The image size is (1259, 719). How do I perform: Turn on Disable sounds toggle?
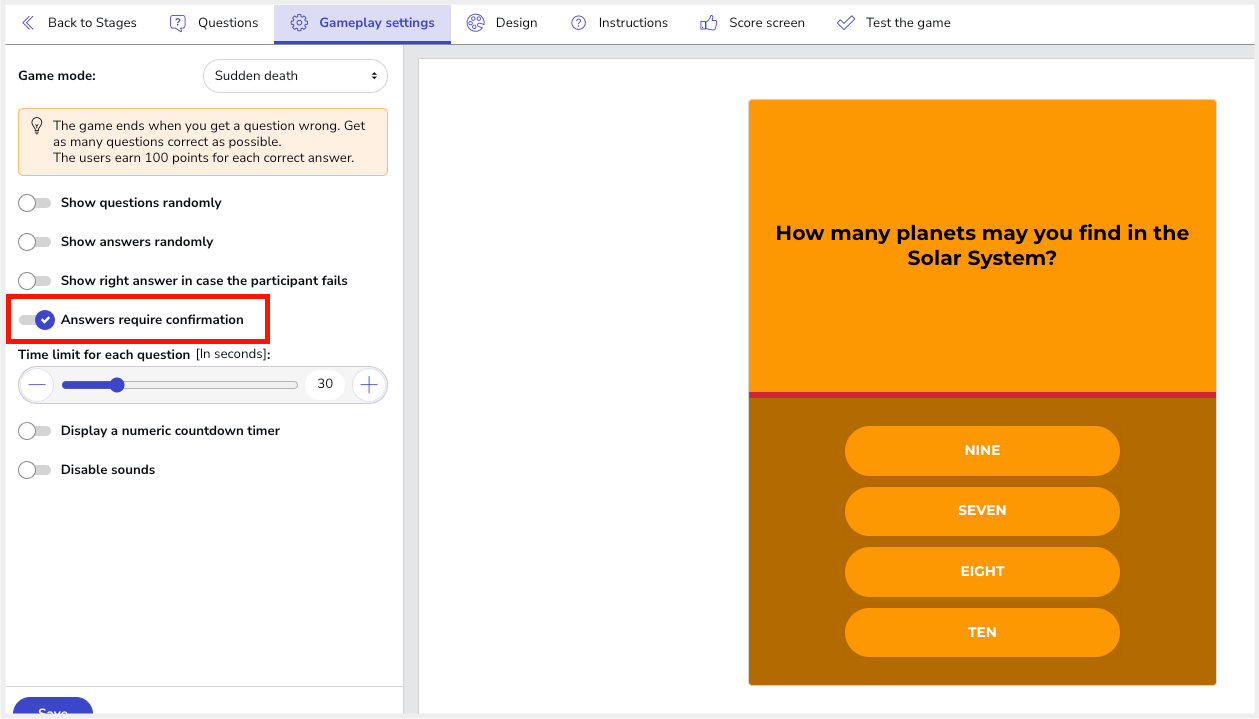tap(35, 470)
